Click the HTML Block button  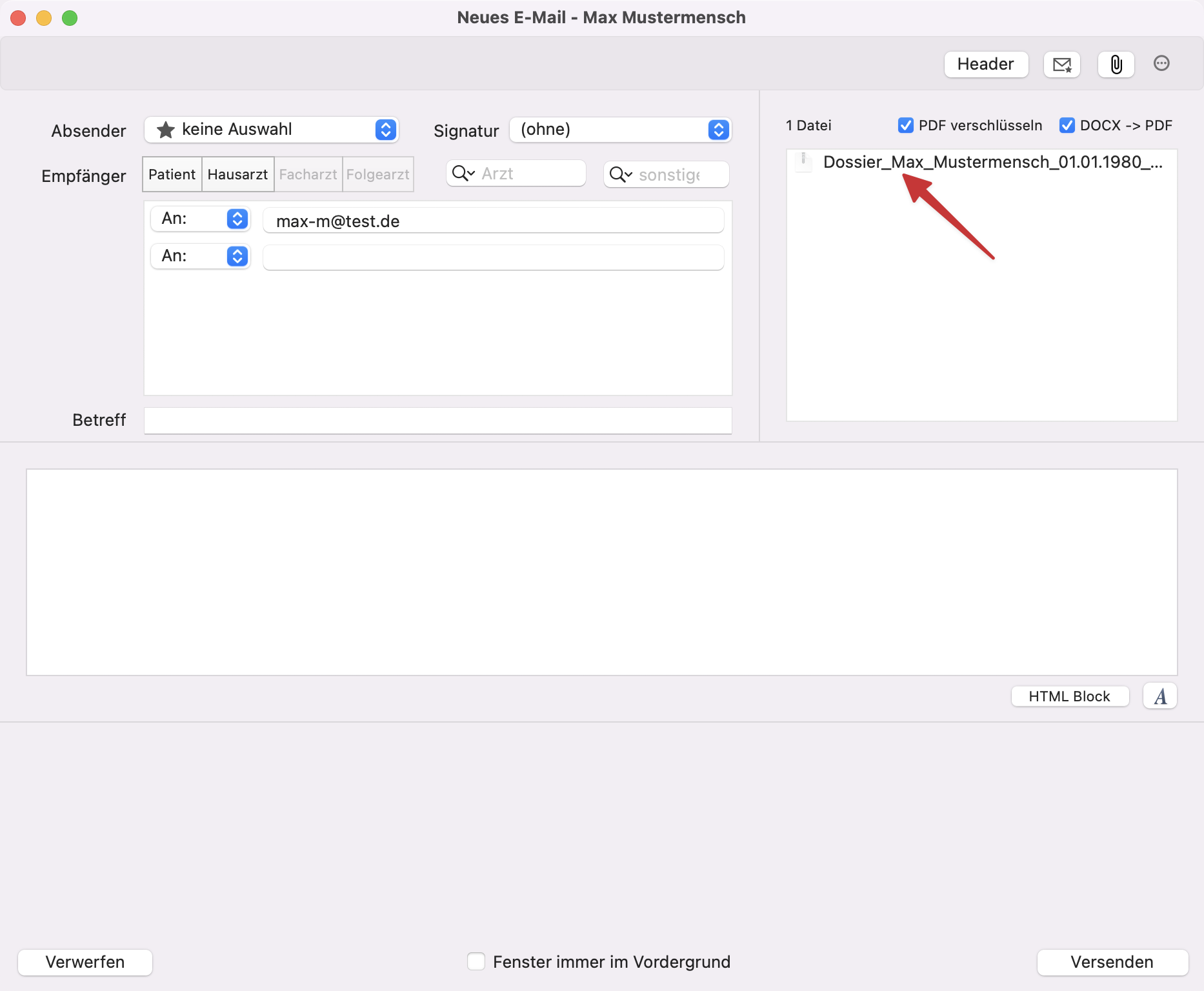(1070, 696)
